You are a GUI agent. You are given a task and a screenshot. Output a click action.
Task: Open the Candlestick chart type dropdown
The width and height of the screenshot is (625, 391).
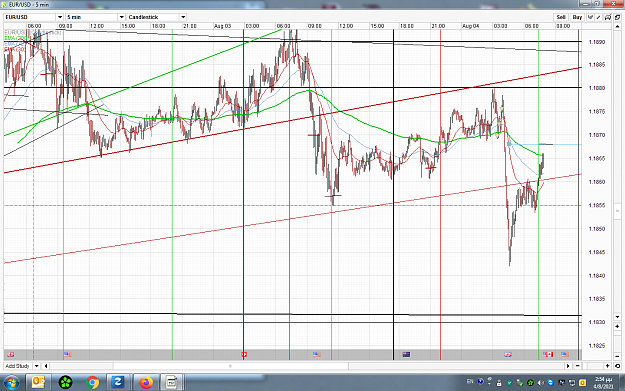(x=183, y=17)
